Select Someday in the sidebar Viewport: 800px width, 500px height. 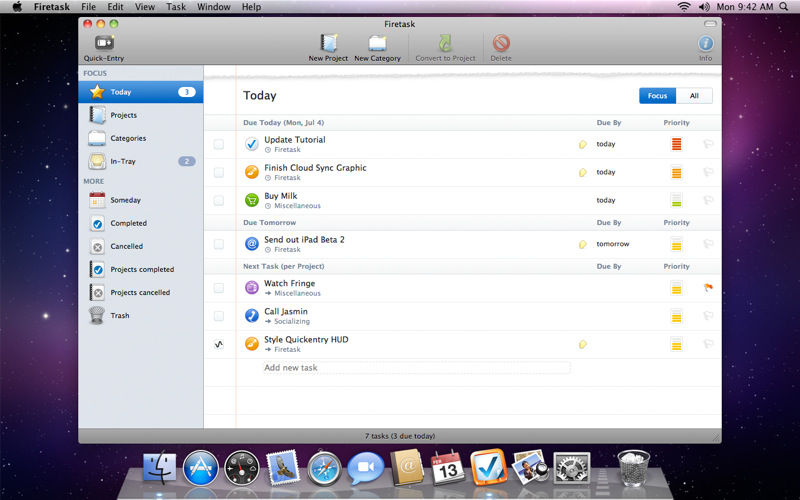coord(125,200)
